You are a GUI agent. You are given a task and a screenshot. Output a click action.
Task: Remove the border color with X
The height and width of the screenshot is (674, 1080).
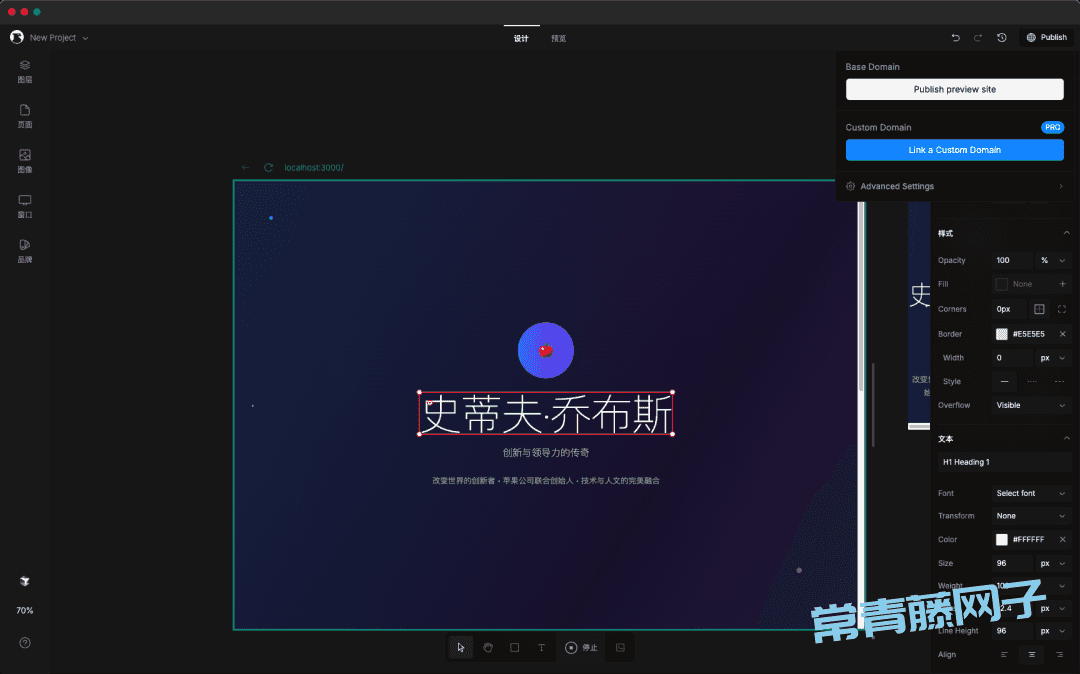[x=1062, y=334]
